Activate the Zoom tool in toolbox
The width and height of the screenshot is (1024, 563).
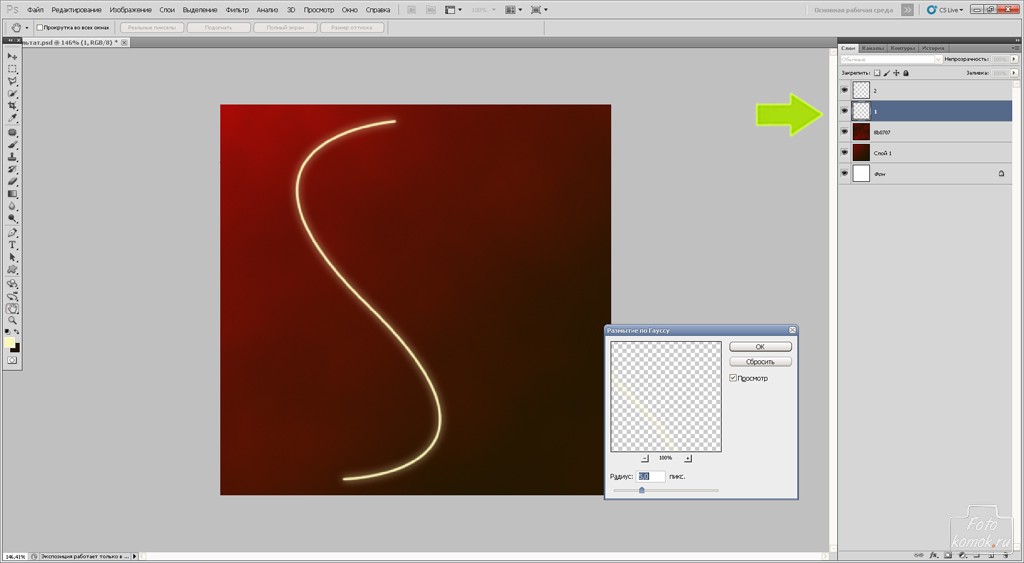point(13,321)
